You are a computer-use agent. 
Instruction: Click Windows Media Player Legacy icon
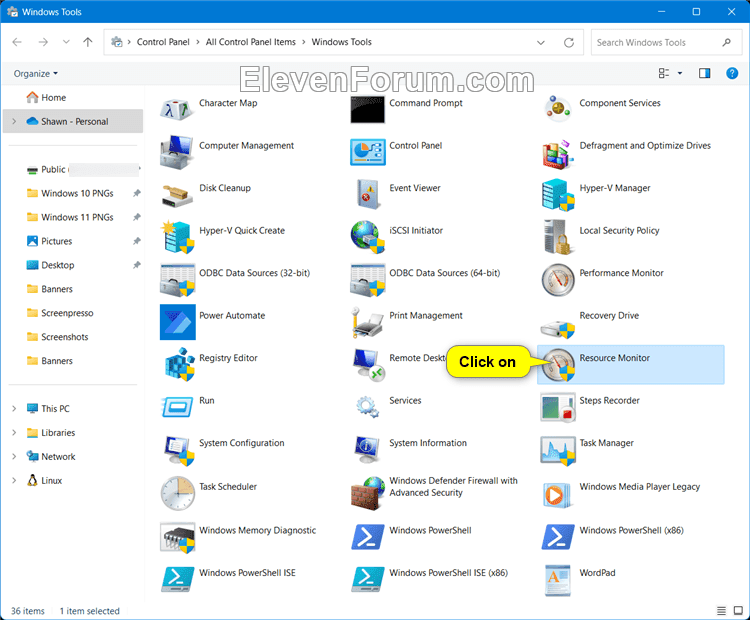(x=557, y=495)
